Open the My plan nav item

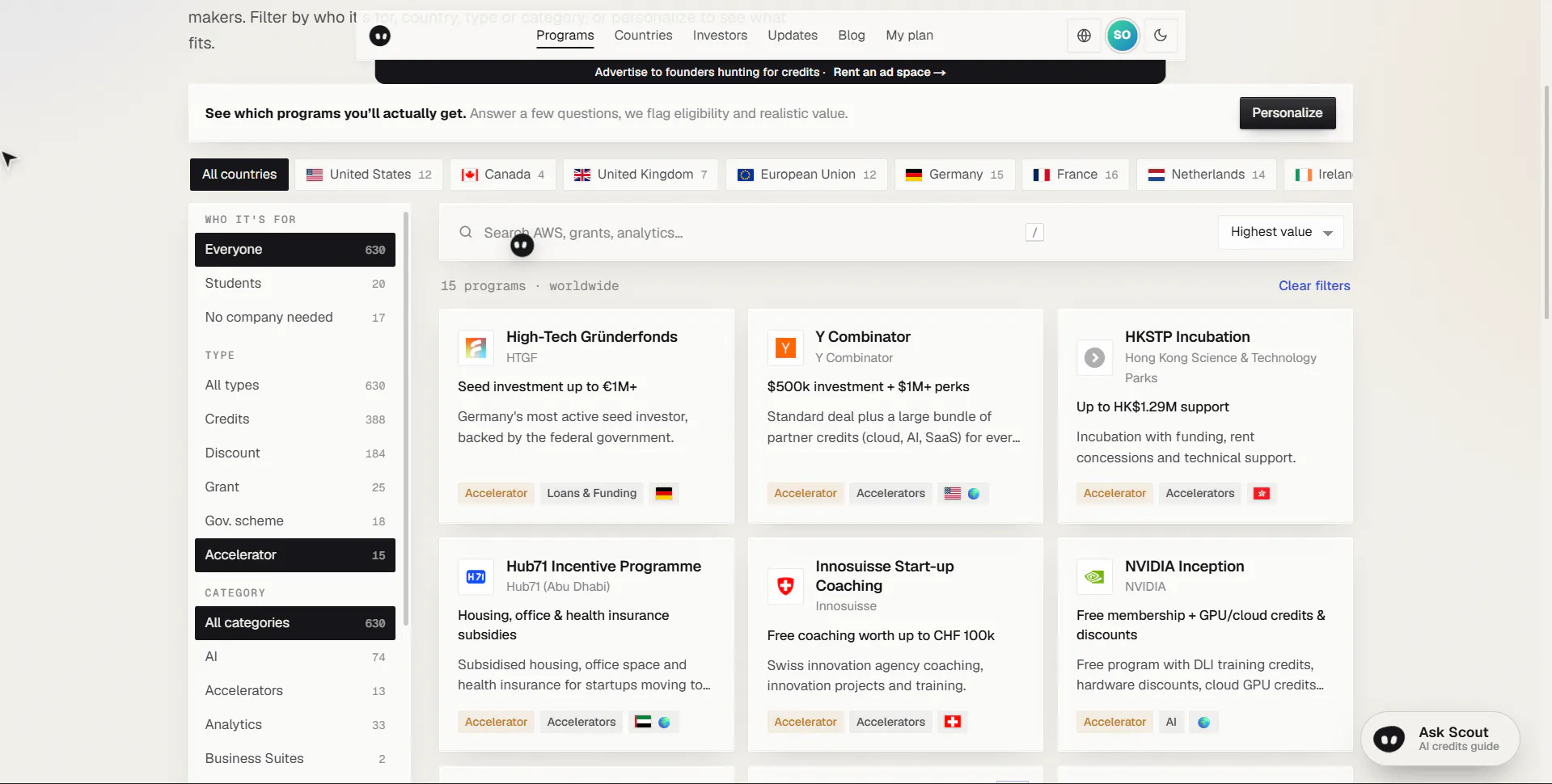[x=909, y=36]
